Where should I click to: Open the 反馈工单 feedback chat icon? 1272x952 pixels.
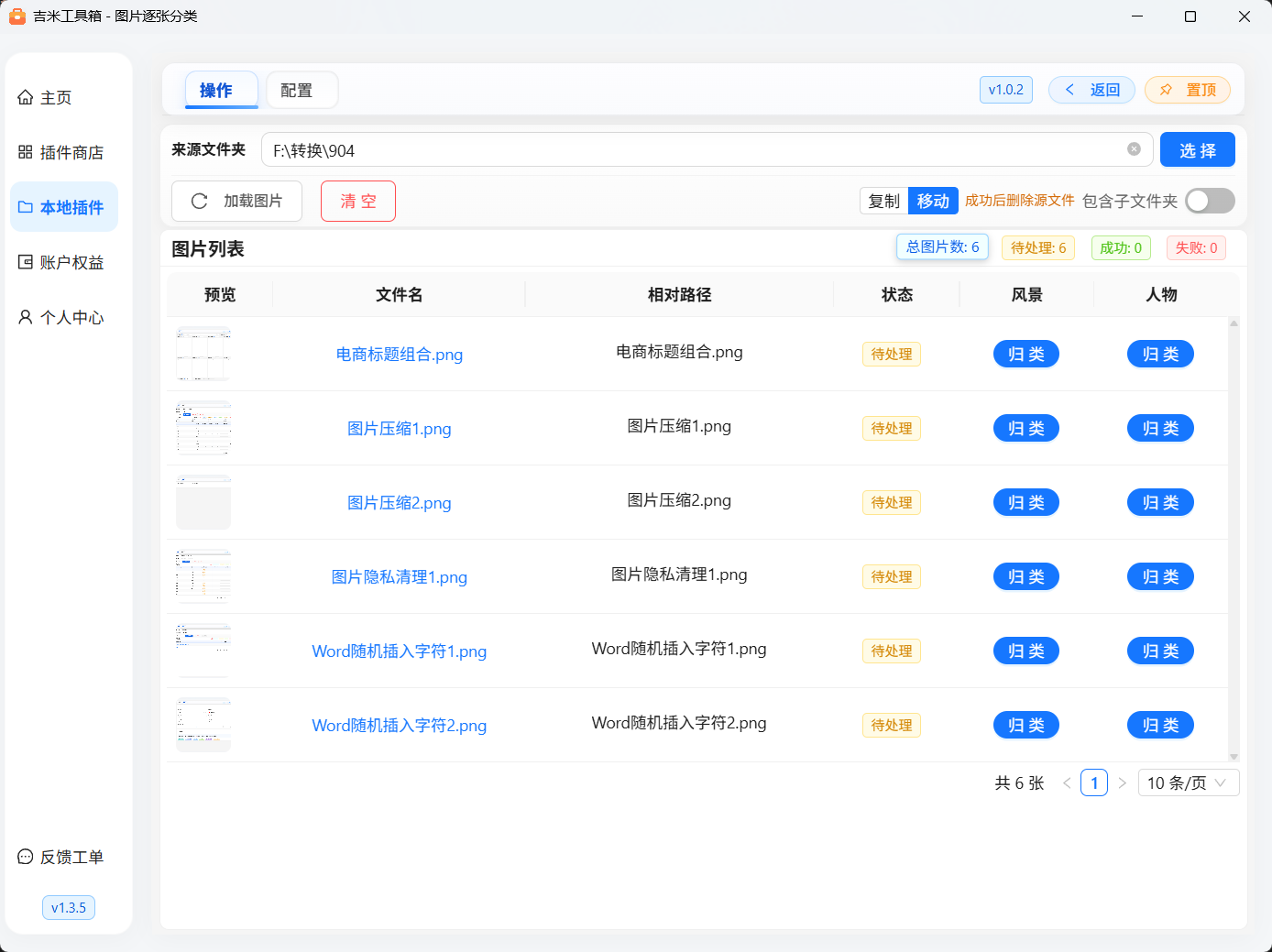pos(26,857)
